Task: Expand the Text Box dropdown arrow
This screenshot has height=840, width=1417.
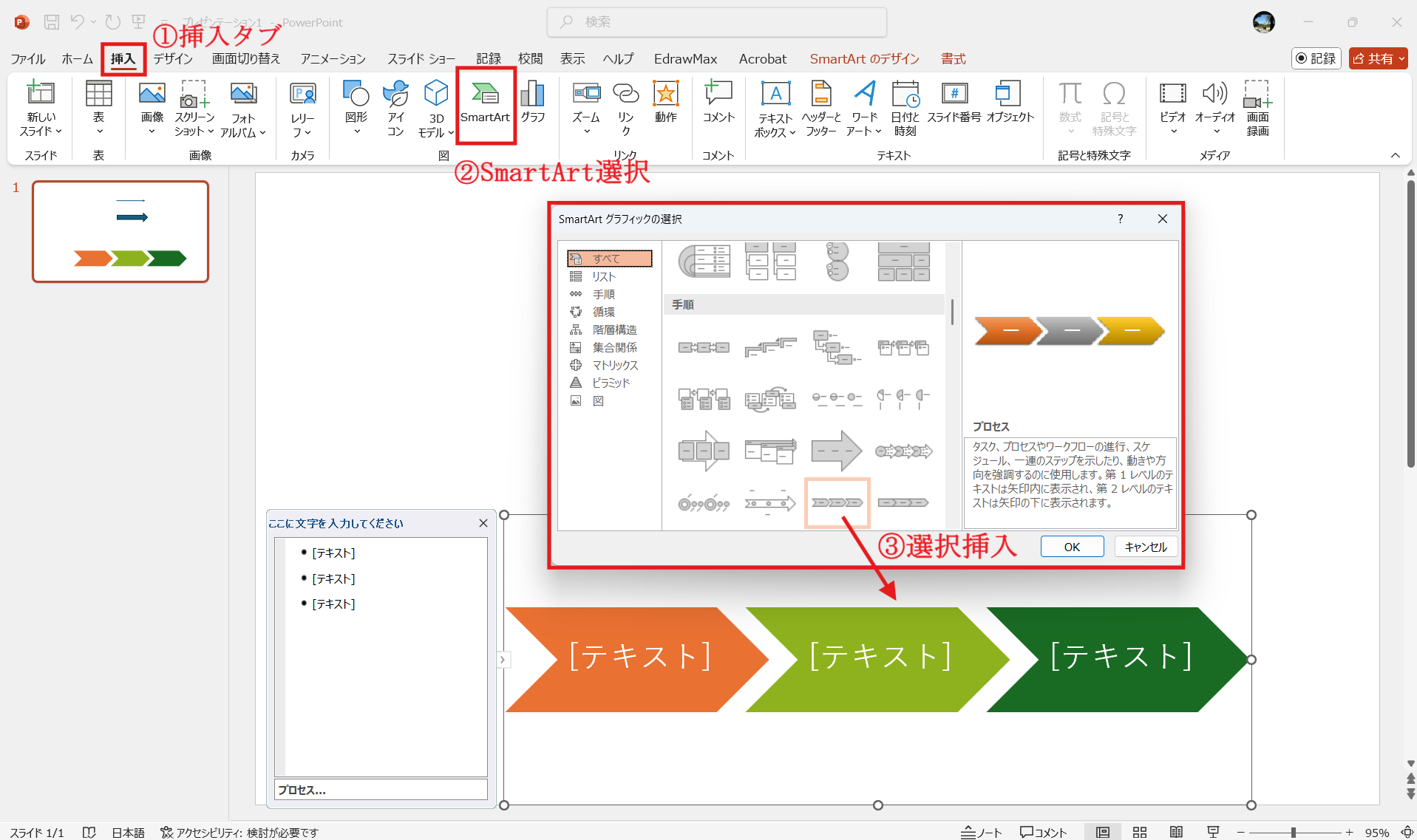Action: tap(792, 133)
